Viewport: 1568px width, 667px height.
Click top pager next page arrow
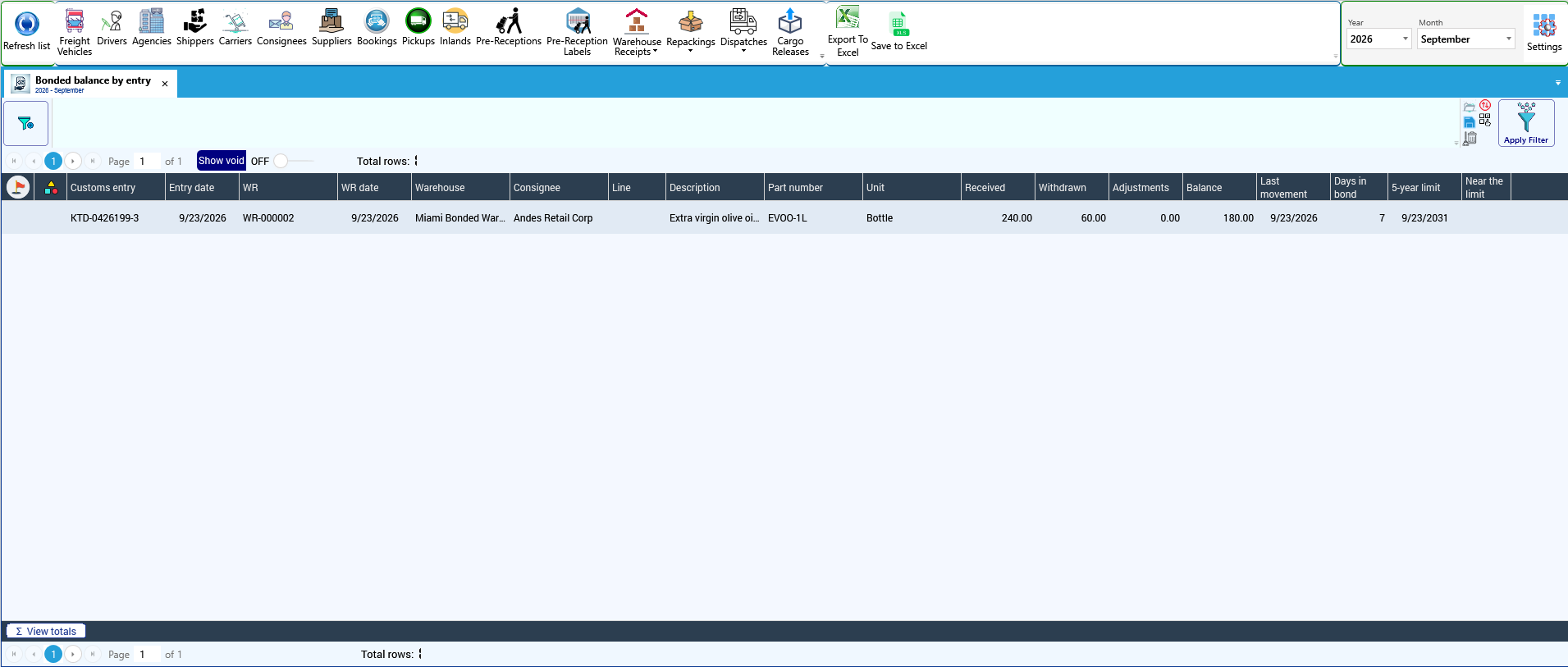73,161
